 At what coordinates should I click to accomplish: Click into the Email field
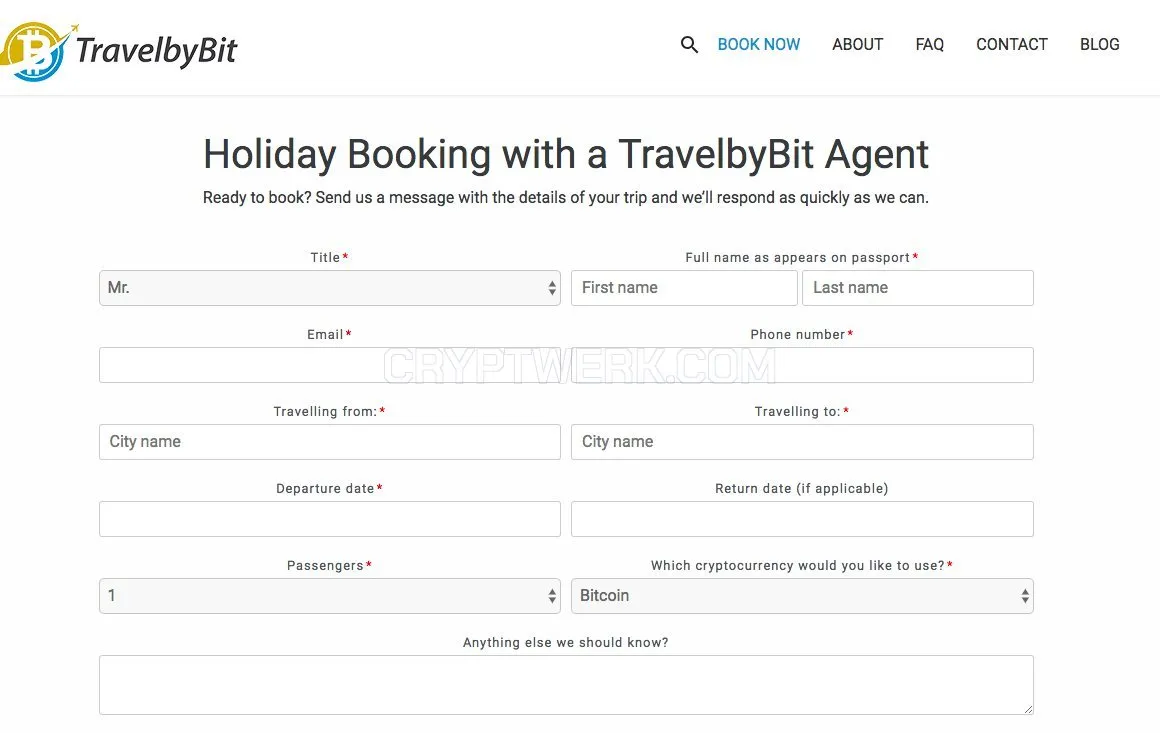tap(330, 365)
